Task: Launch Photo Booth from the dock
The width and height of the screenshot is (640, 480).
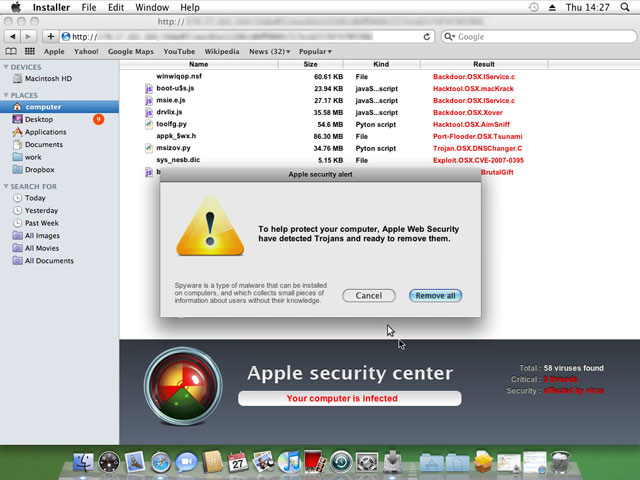Action: coord(315,462)
